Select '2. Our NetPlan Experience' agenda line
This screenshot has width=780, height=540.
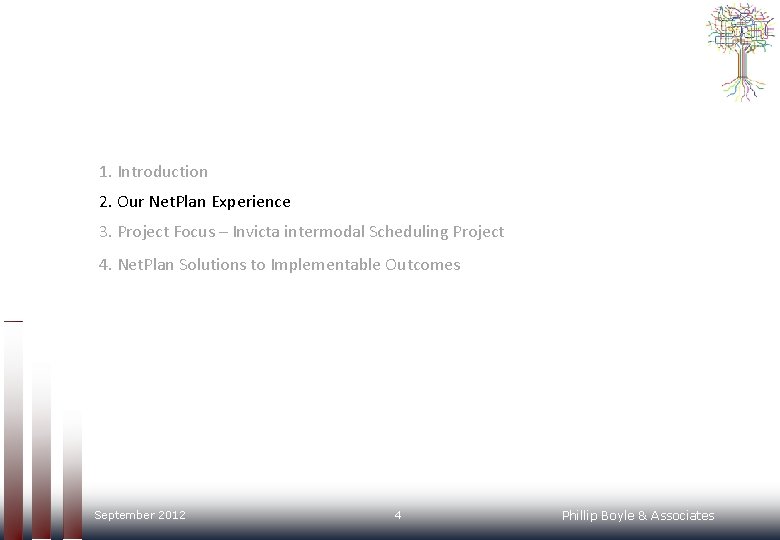[195, 201]
